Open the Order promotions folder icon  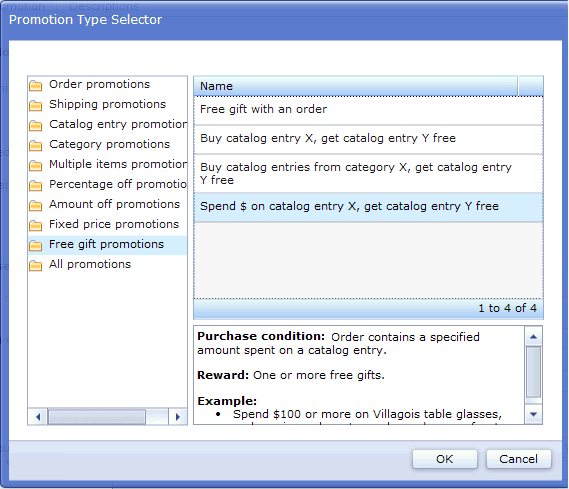point(36,86)
